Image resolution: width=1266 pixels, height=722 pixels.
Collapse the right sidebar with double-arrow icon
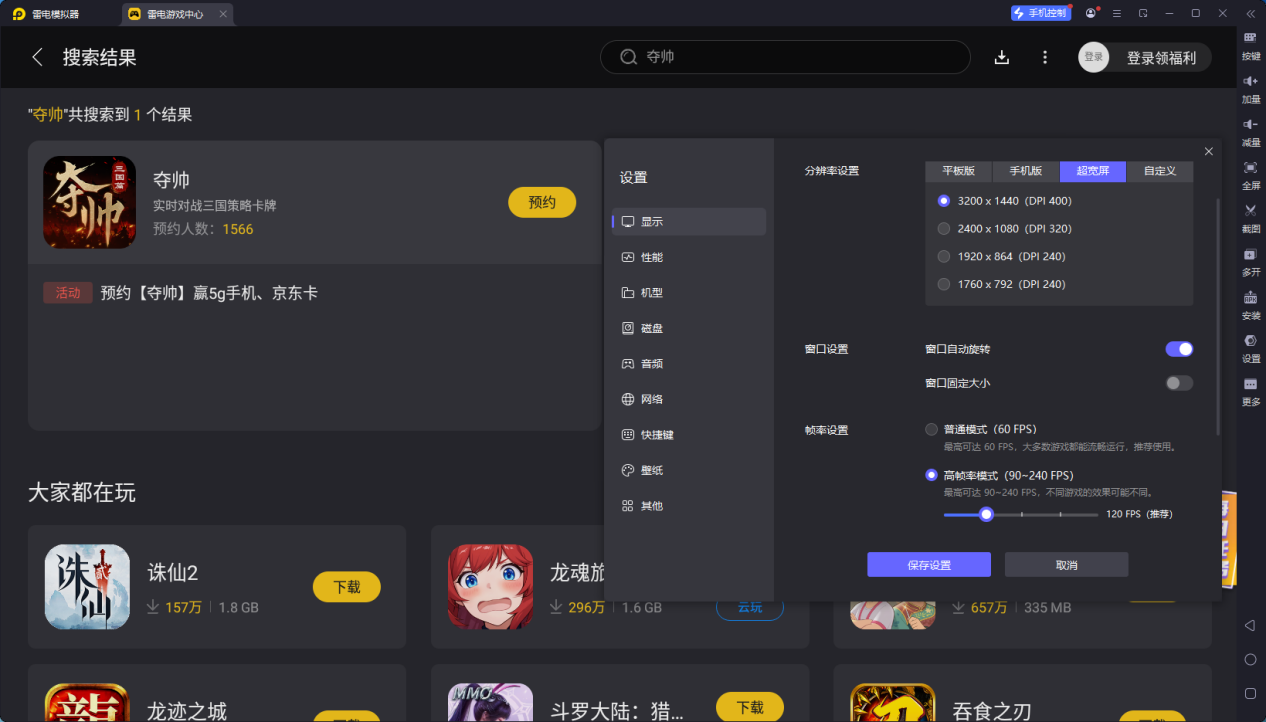point(1250,13)
